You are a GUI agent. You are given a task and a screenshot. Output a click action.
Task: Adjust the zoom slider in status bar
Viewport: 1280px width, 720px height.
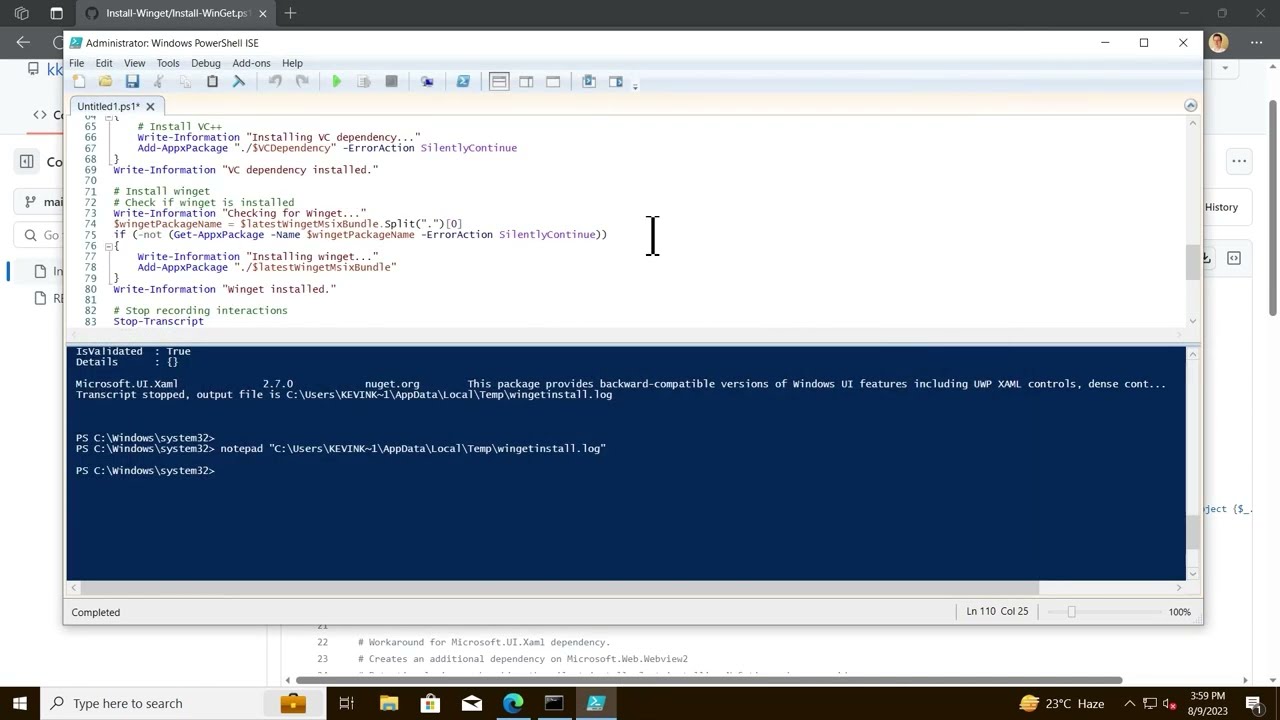[x=1071, y=611]
